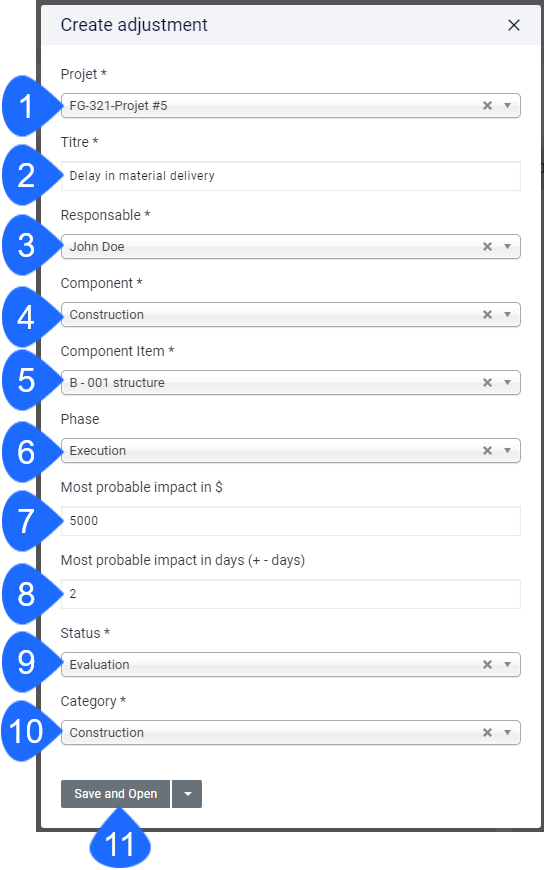Clear the Status Evaluation selection
This screenshot has width=544, height=870.
pos(487,664)
